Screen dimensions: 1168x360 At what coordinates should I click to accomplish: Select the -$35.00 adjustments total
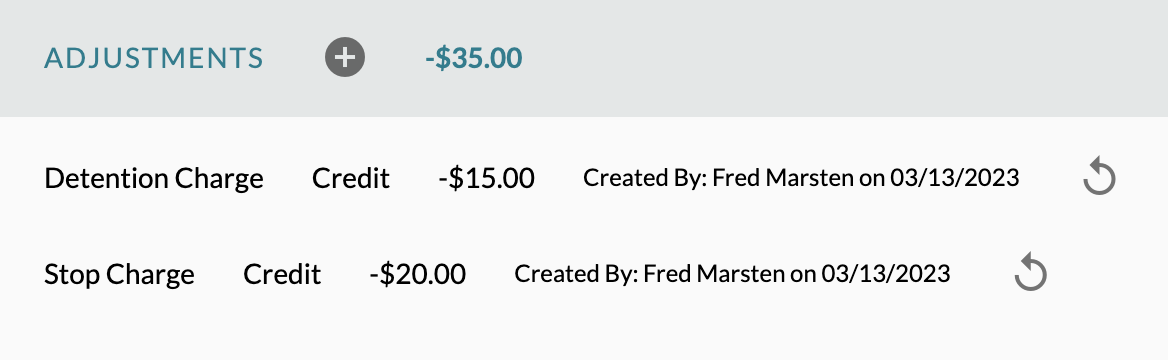474,58
